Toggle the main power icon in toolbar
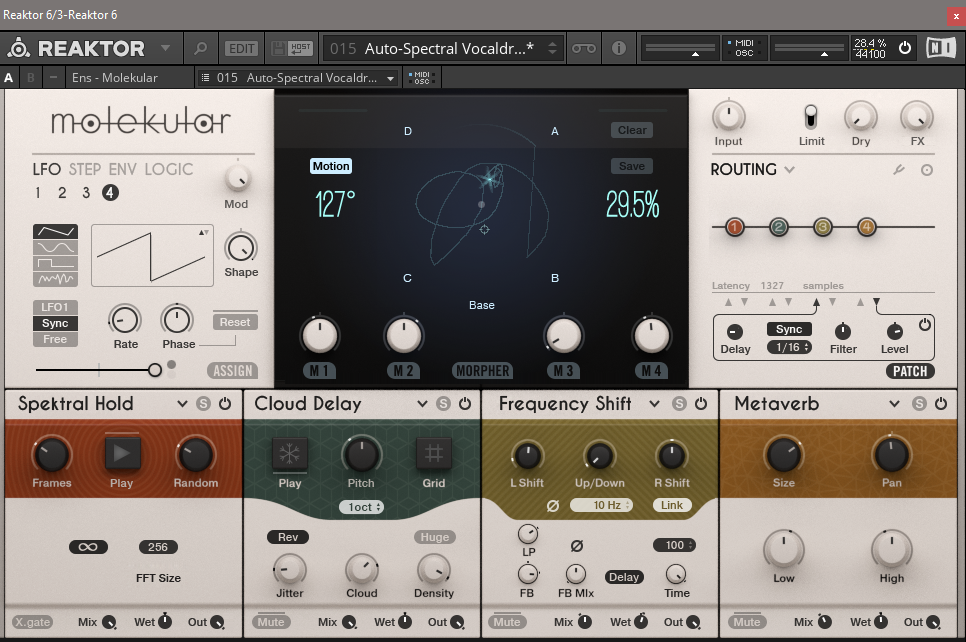Viewport: 966px width, 642px height. click(905, 48)
